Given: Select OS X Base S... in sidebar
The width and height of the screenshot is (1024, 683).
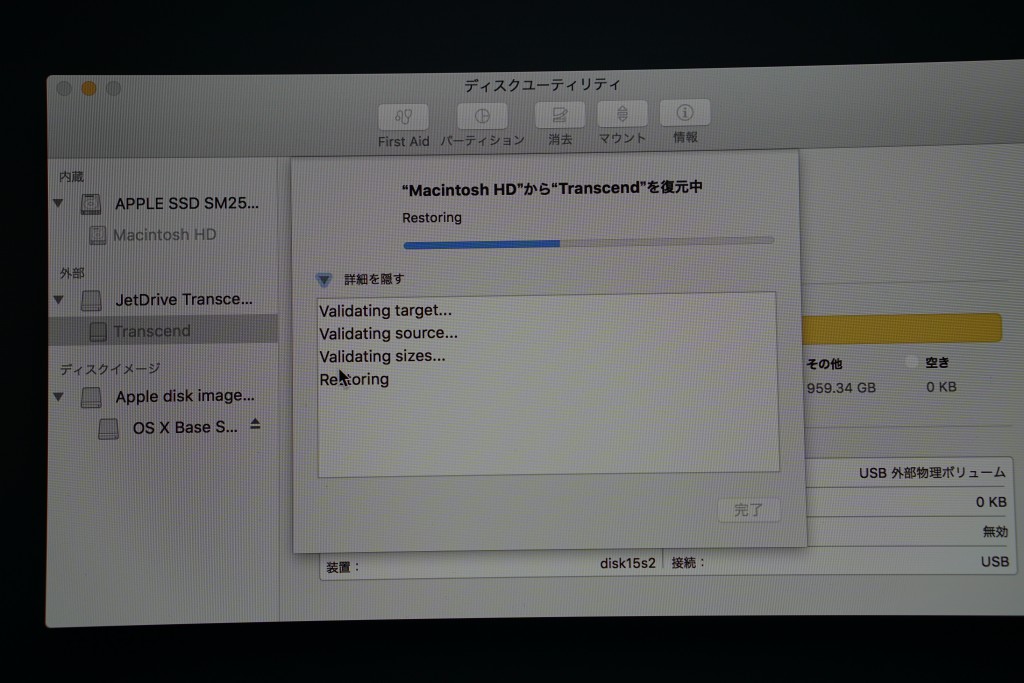Looking at the screenshot, I should pyautogui.click(x=185, y=428).
